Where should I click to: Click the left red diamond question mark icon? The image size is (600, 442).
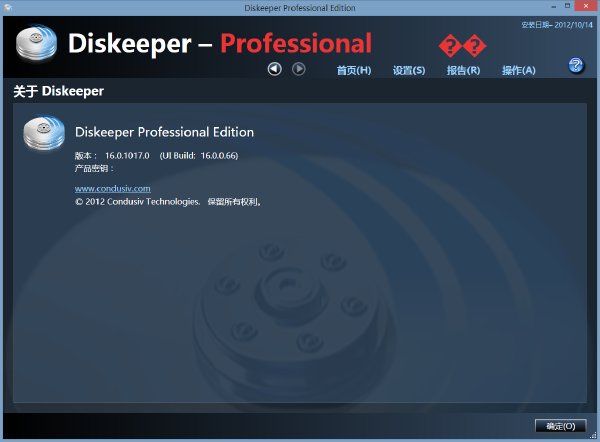(450, 46)
